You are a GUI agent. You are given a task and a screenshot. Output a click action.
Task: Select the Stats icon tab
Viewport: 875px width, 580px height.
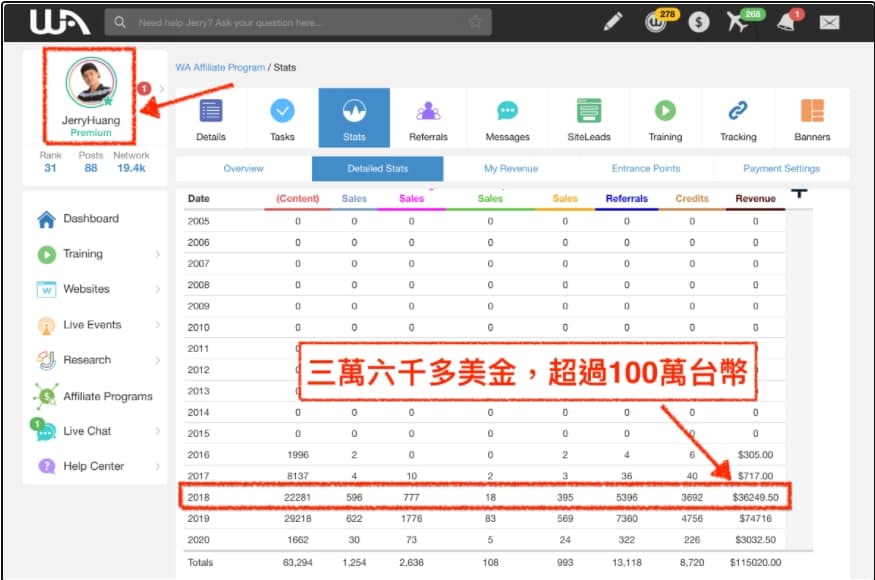(354, 118)
